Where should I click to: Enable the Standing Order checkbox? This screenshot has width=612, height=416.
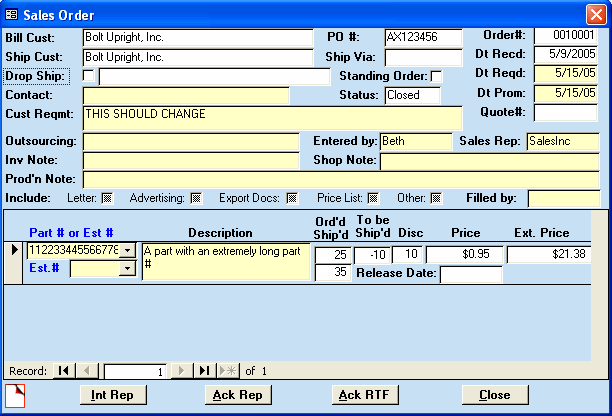point(436,76)
